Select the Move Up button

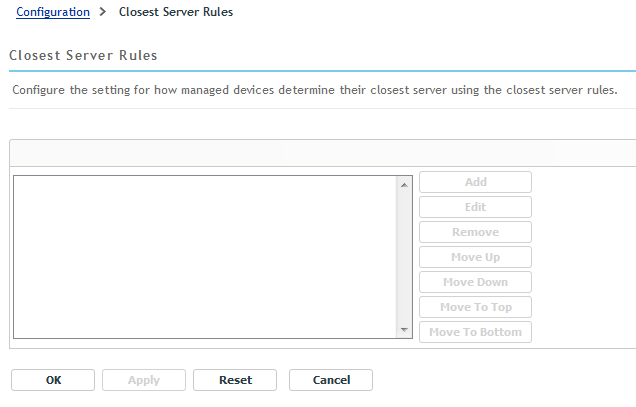coord(475,257)
